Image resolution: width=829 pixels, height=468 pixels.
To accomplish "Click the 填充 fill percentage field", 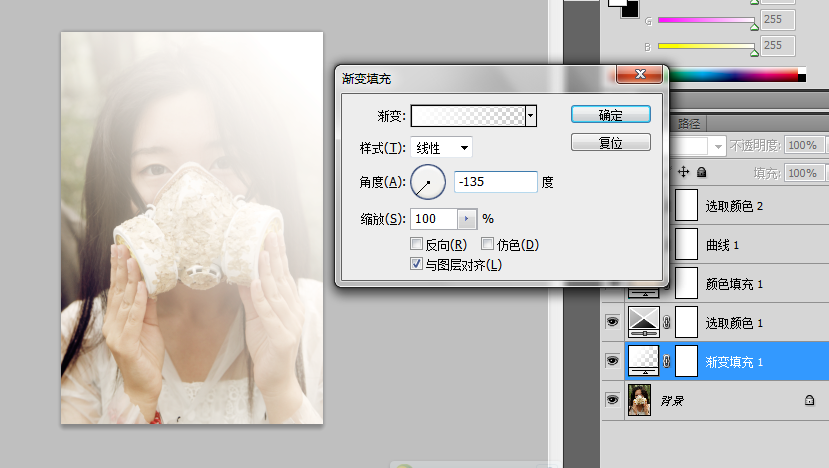I will [804, 173].
